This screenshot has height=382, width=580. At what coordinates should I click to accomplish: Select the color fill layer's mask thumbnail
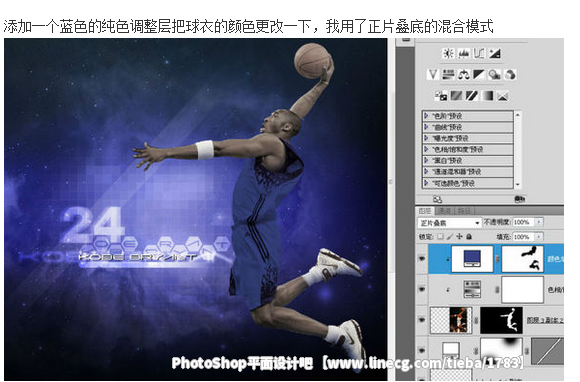click(x=522, y=259)
